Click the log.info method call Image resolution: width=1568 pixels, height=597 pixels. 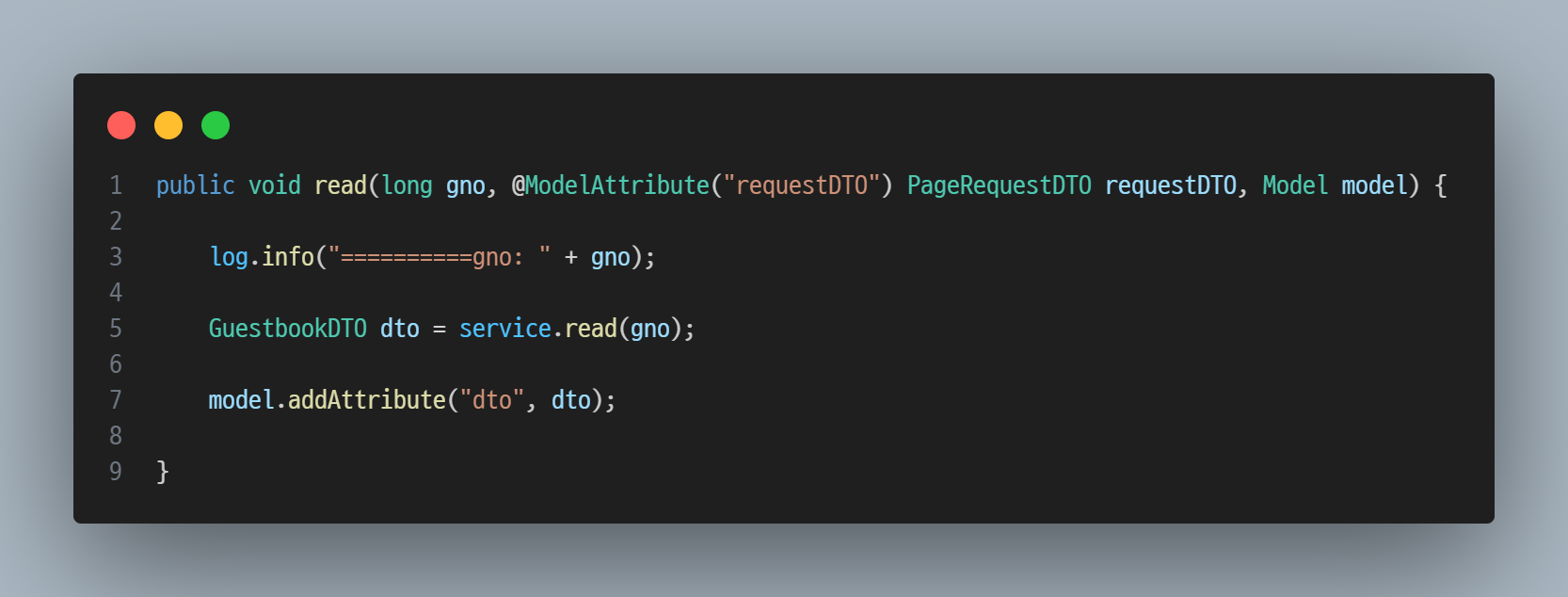click(x=262, y=257)
